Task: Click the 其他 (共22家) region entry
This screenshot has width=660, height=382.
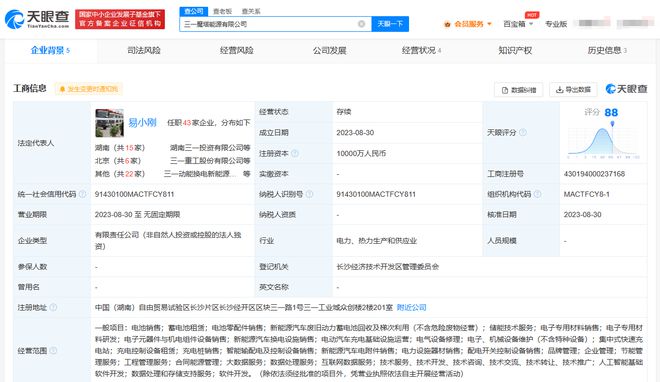Action: tap(120, 174)
